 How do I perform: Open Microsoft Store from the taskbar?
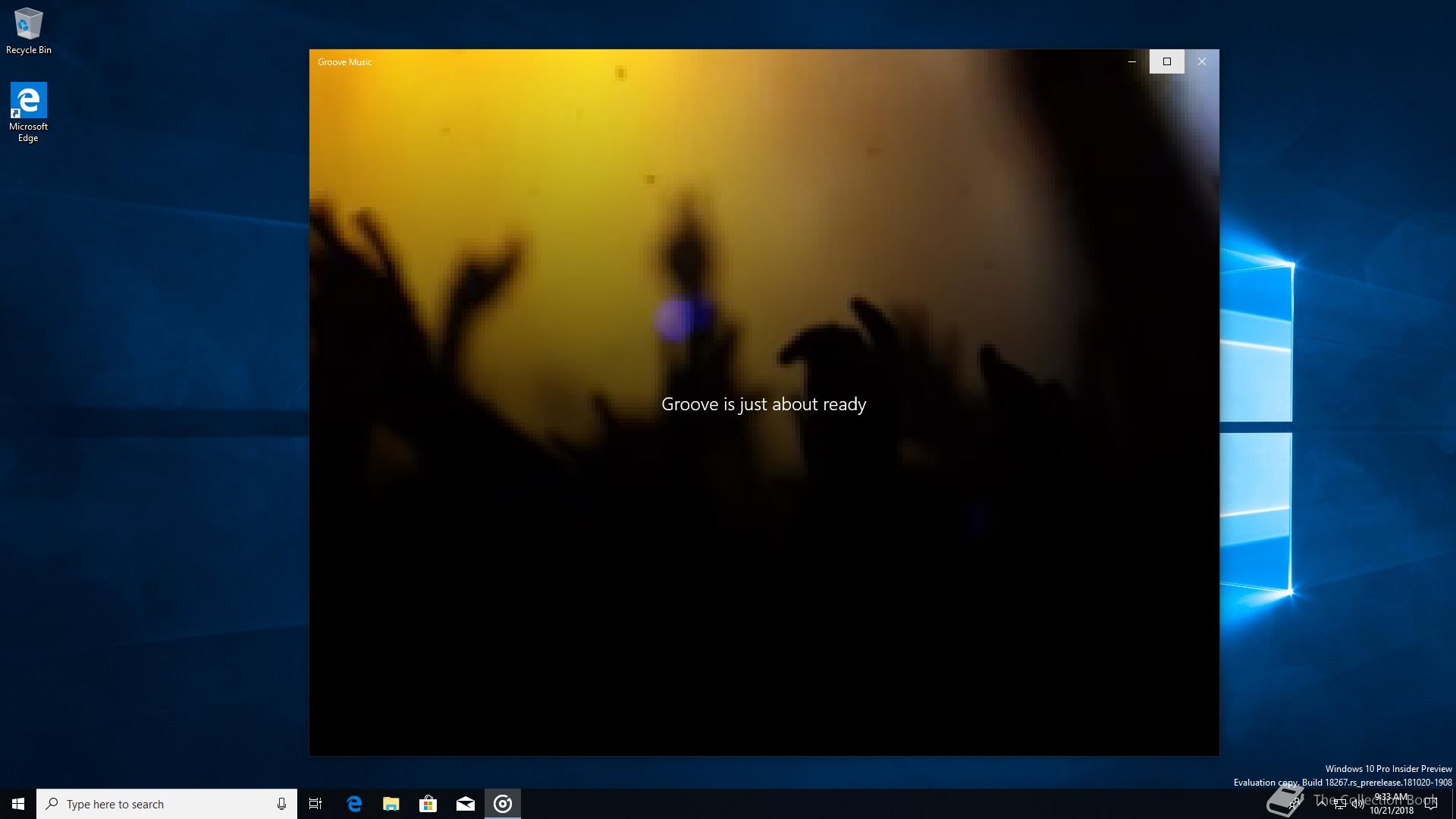point(428,804)
